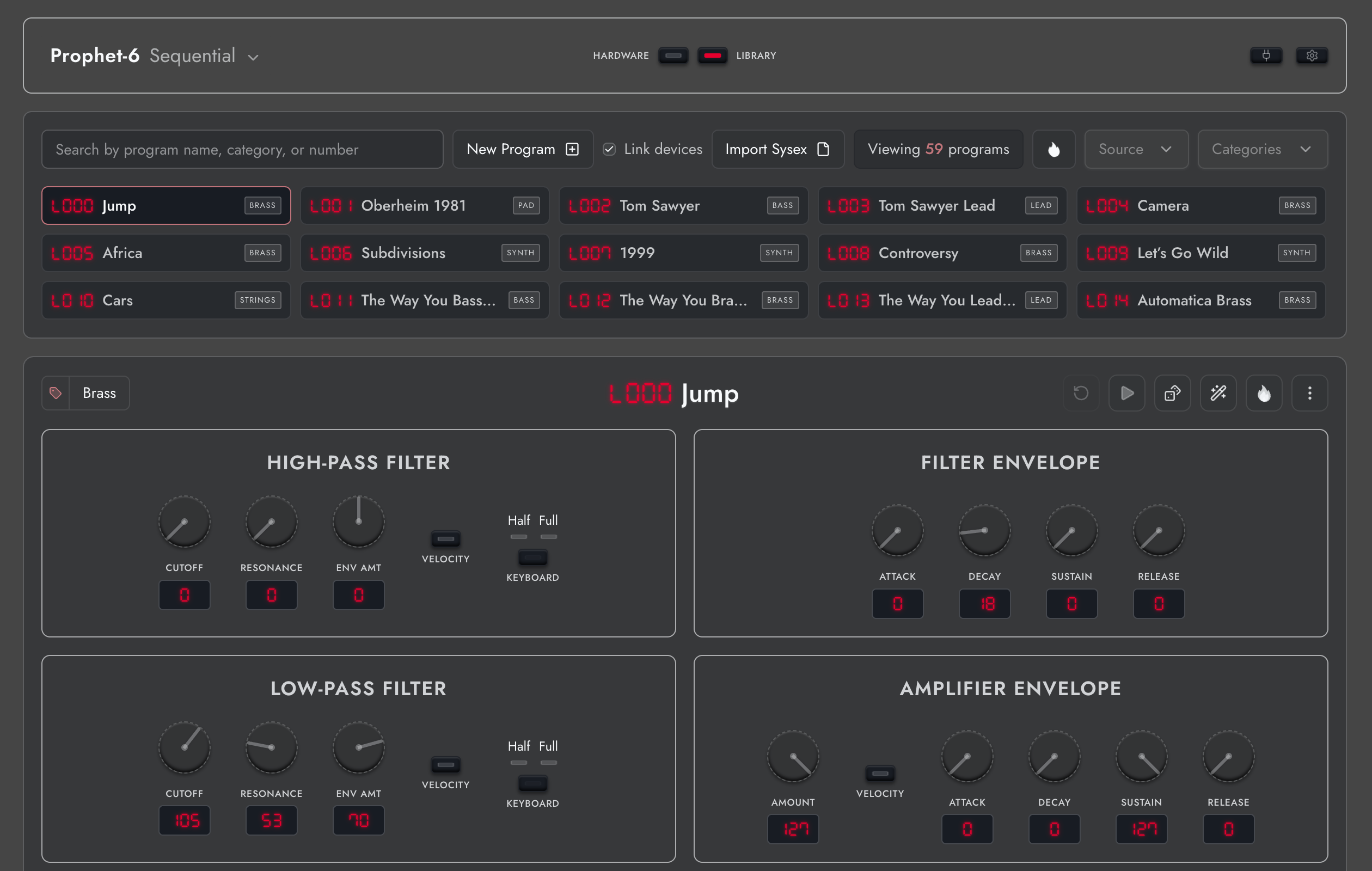This screenshot has height=871, width=1372.
Task: Select program L006 Subdivisions
Action: pos(425,253)
